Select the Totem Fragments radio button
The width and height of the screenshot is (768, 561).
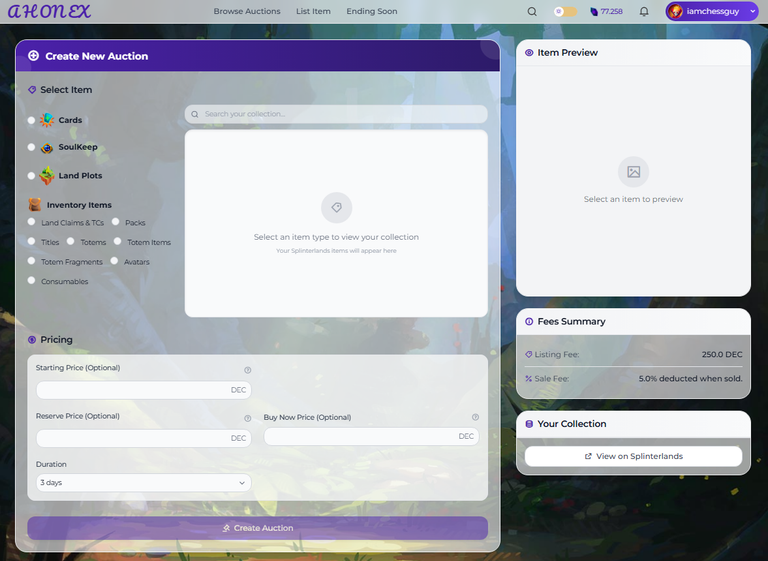31,261
